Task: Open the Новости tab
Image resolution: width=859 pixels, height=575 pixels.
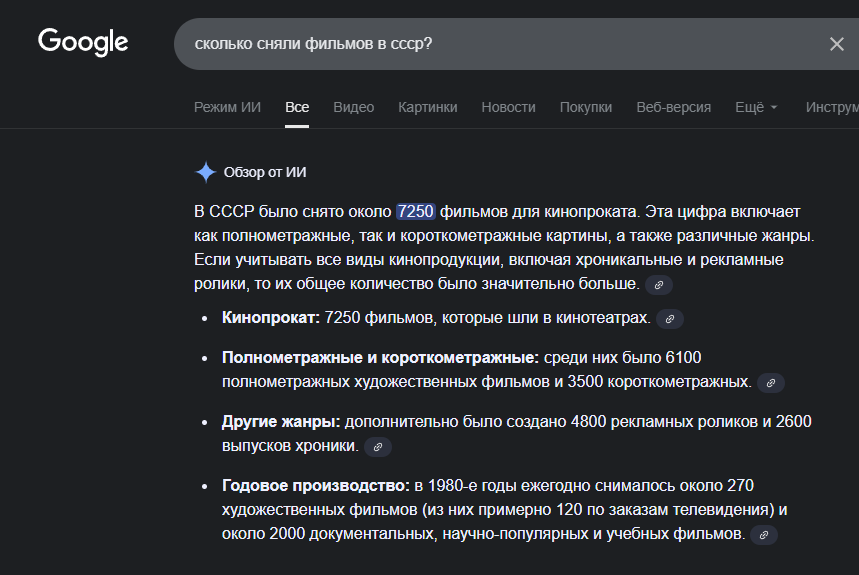Action: [508, 107]
